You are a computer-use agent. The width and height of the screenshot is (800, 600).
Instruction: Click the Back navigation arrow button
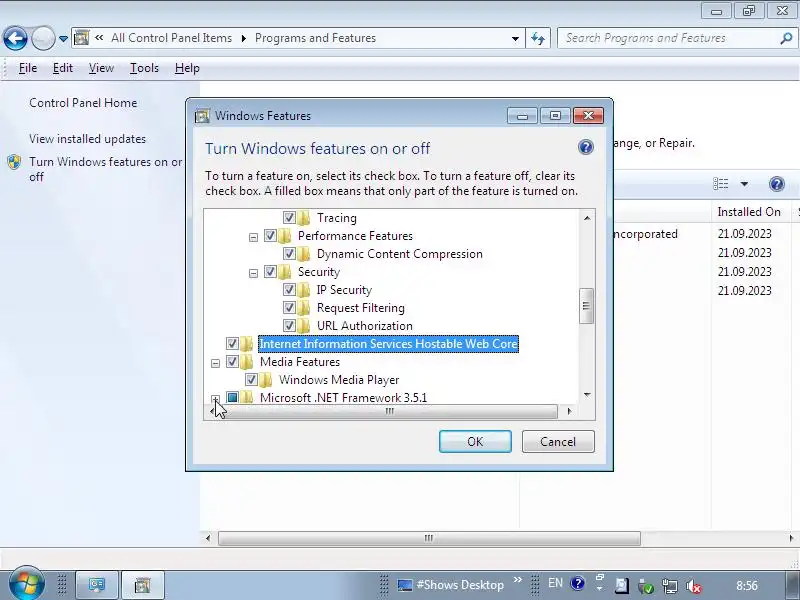15,38
